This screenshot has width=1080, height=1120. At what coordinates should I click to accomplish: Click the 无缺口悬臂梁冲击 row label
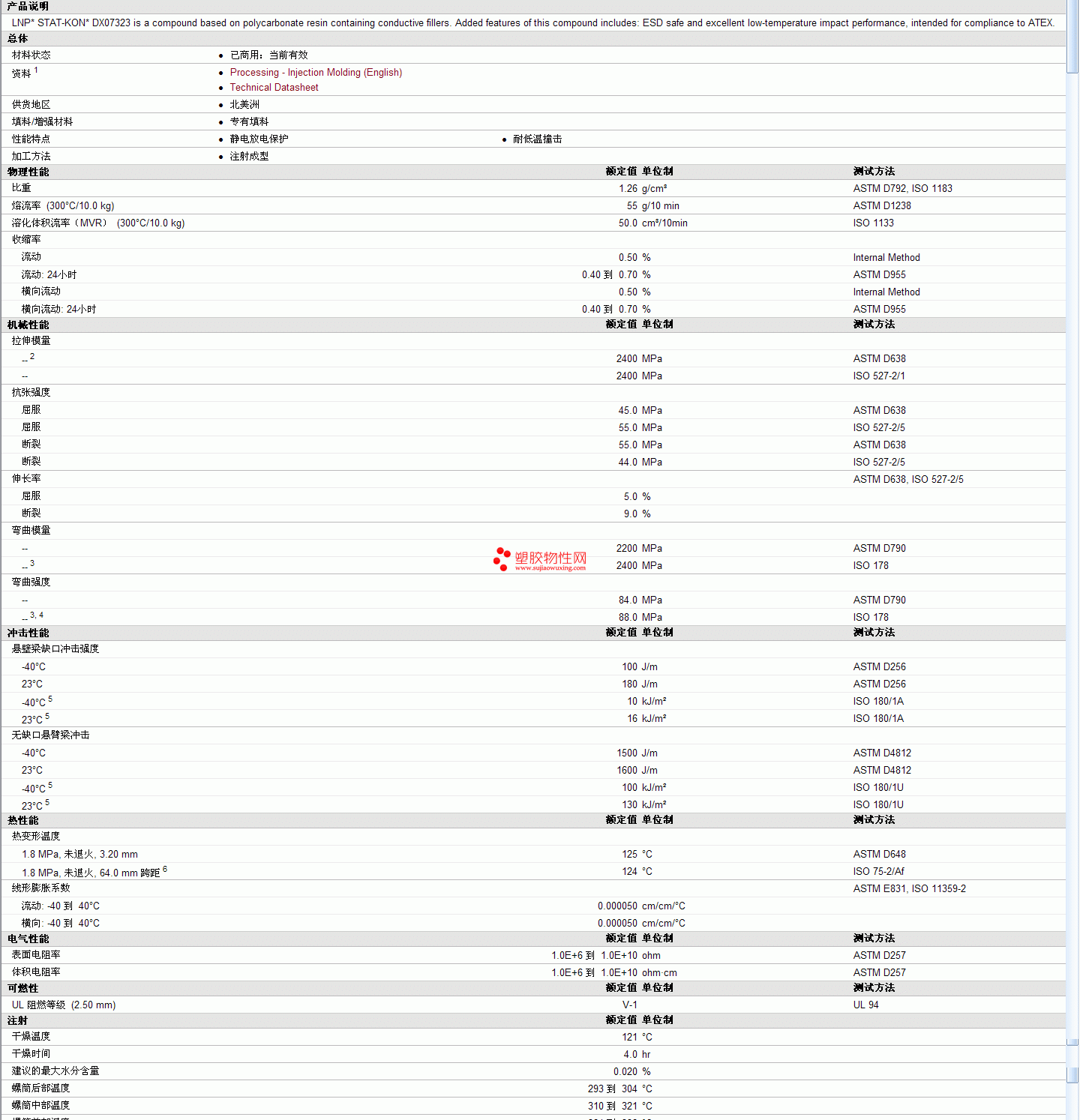coord(50,735)
